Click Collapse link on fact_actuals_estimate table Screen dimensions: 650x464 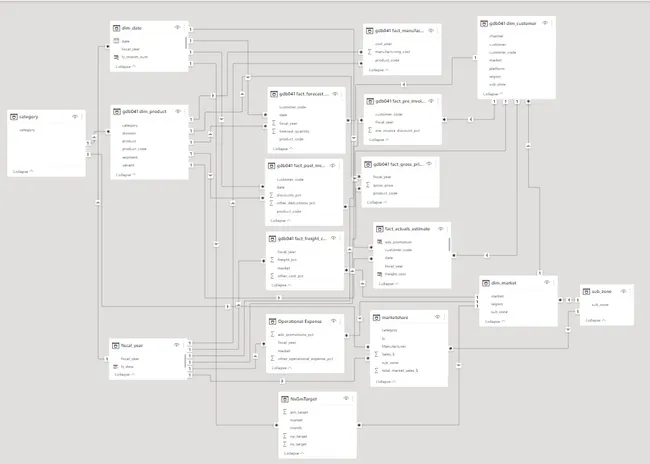[389, 284]
